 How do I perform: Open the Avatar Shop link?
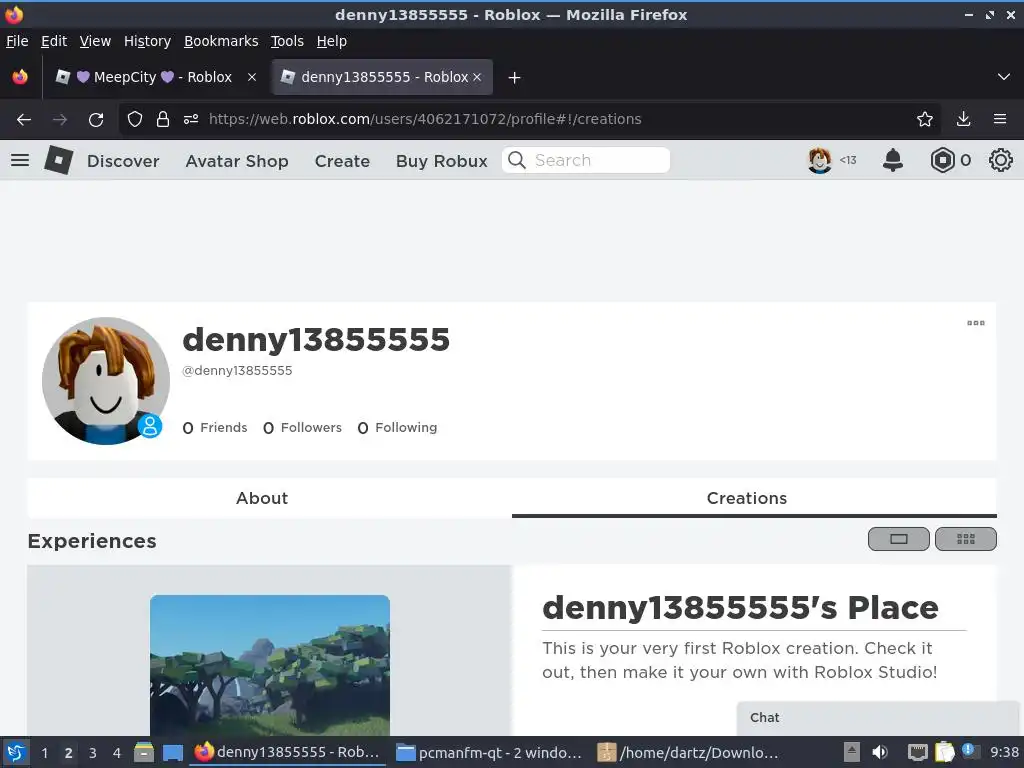(237, 161)
